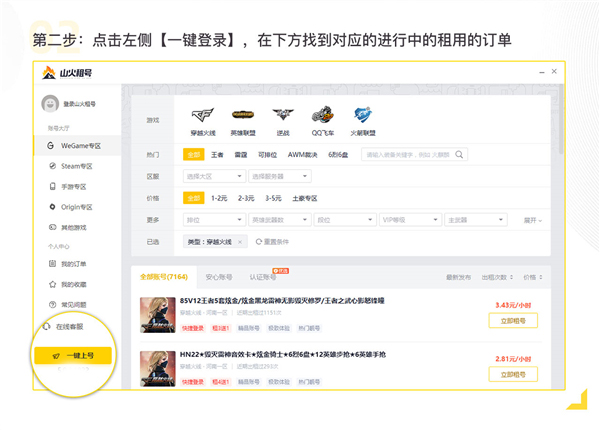Screen dimensions: 600x430
Task: Open the 85V12王者5套炫金 listing title
Action: tap(282, 301)
